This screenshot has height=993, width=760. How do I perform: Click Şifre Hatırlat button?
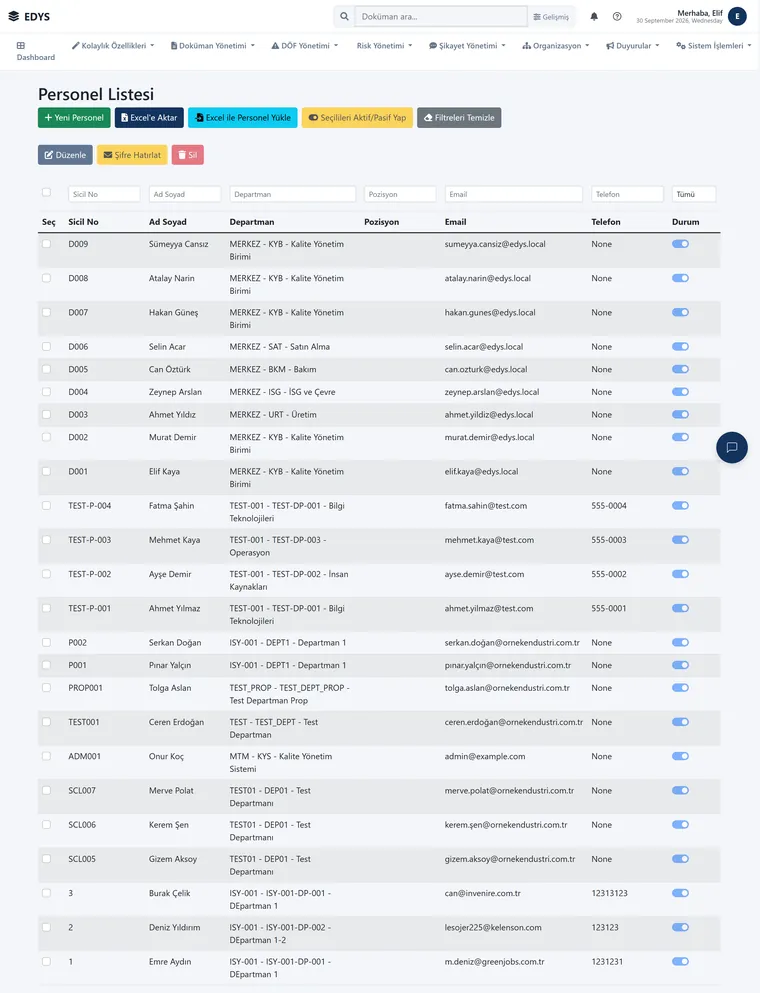tap(132, 155)
